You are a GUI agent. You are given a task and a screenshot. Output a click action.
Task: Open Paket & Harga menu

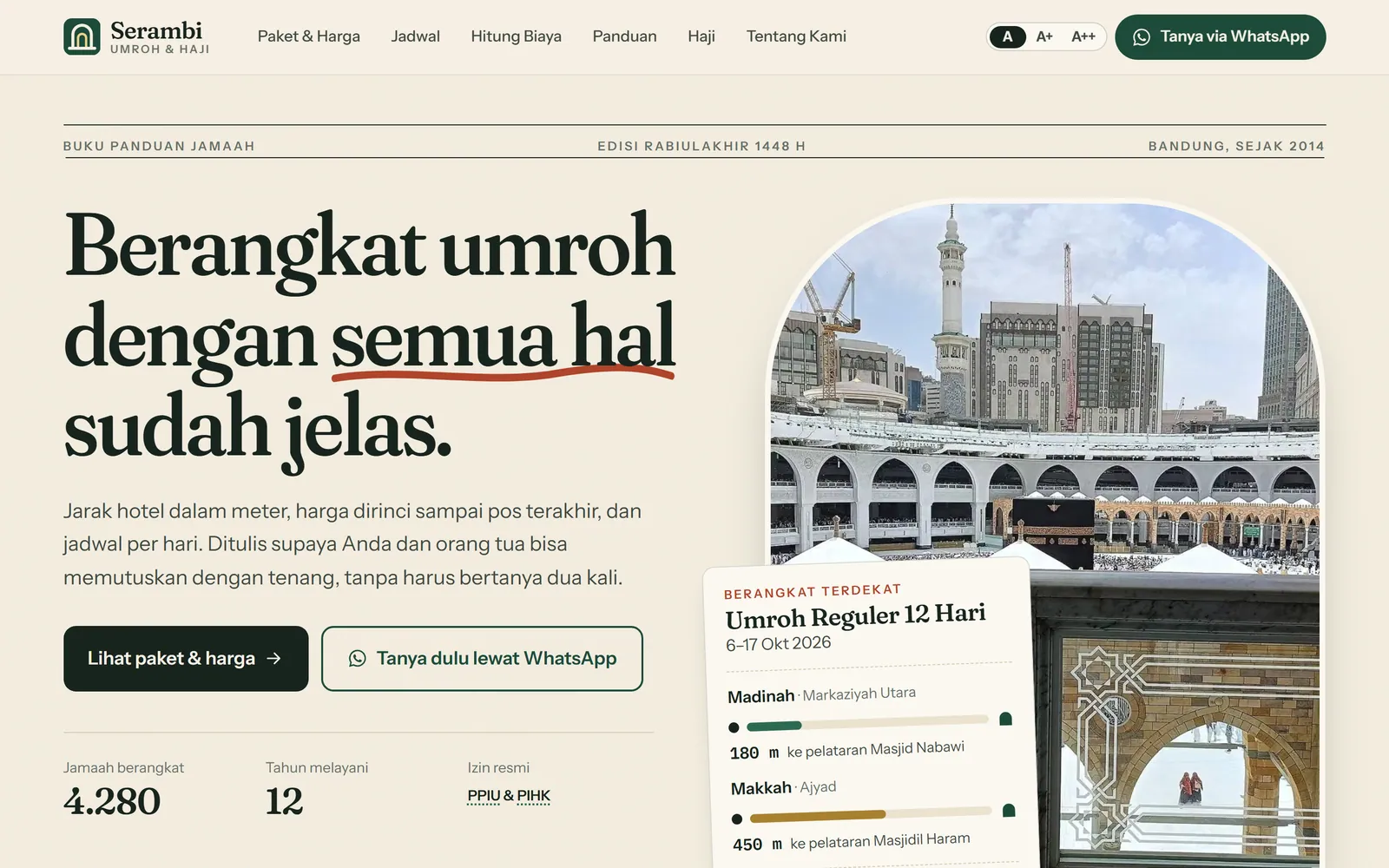pos(309,36)
